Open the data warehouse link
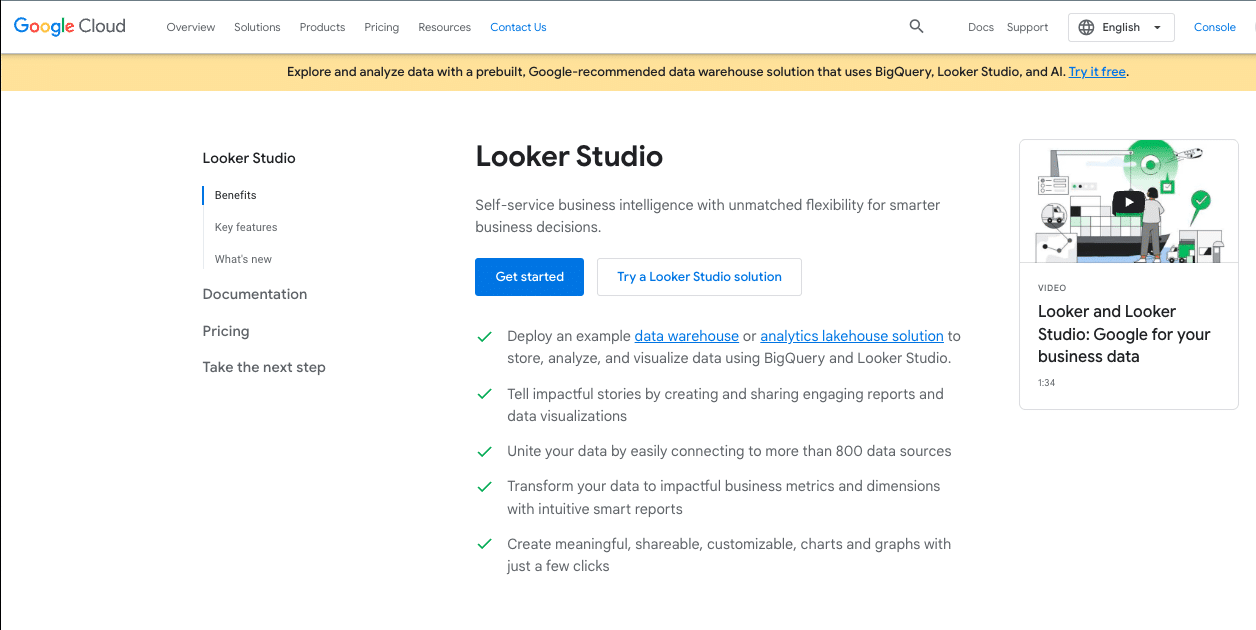The image size is (1256, 630). coord(687,336)
